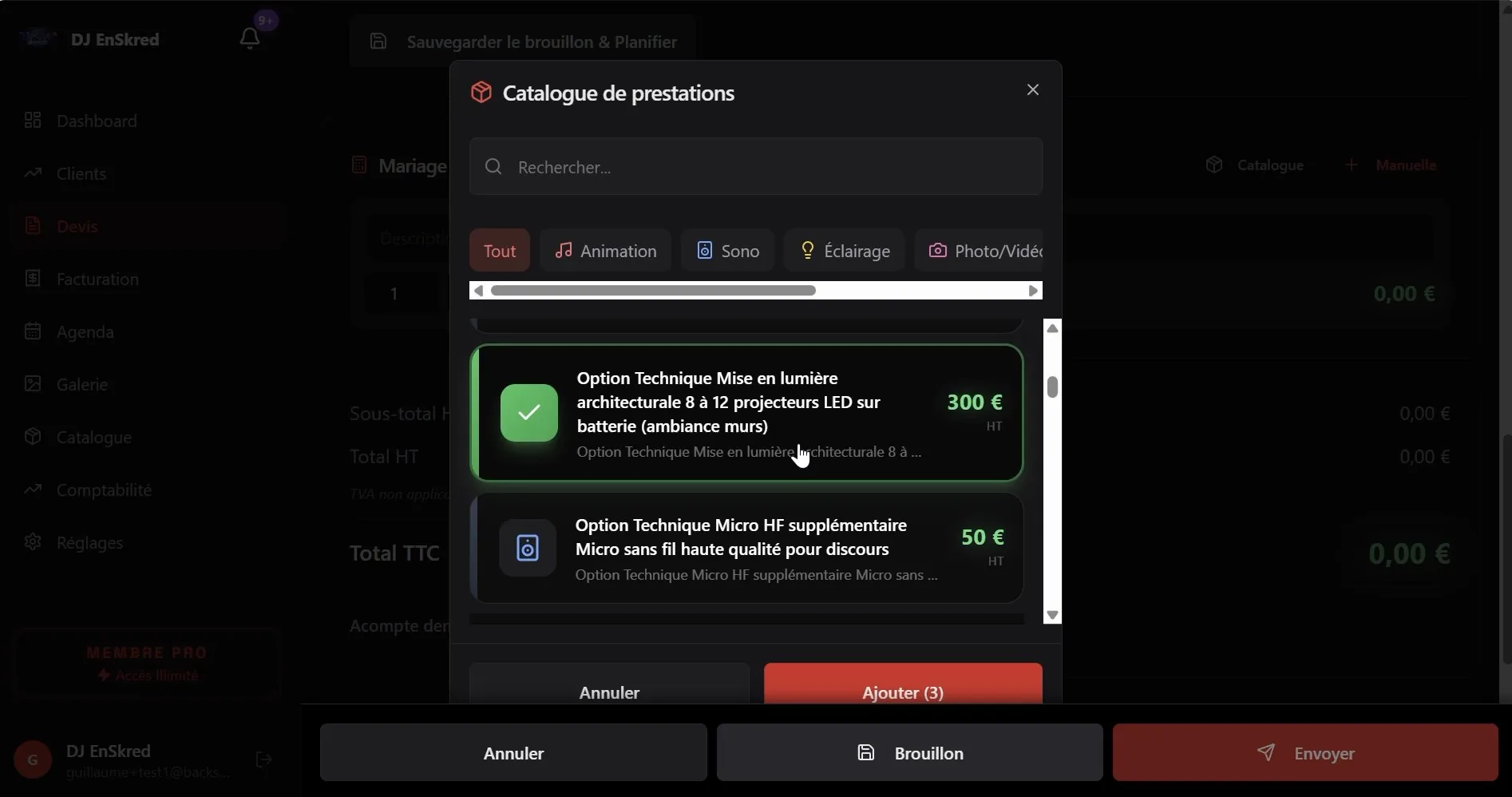Click the bottom bar Annuler button

(513, 752)
